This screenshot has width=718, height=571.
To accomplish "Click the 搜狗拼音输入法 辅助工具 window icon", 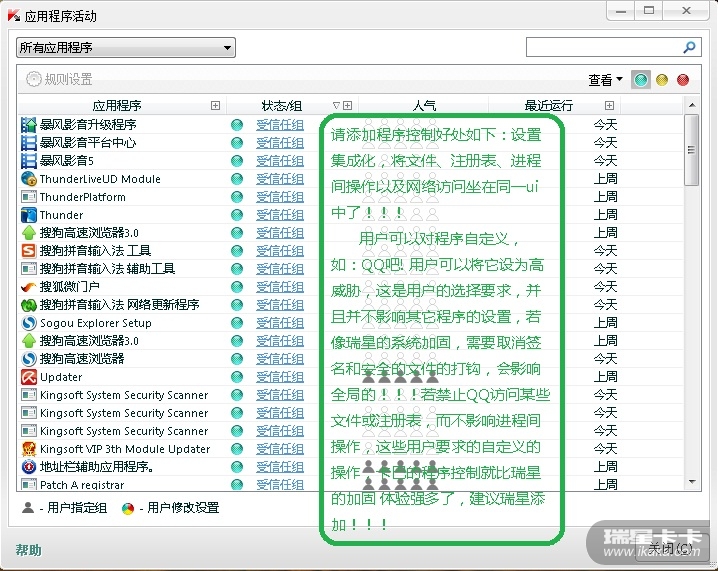I will coord(28,269).
